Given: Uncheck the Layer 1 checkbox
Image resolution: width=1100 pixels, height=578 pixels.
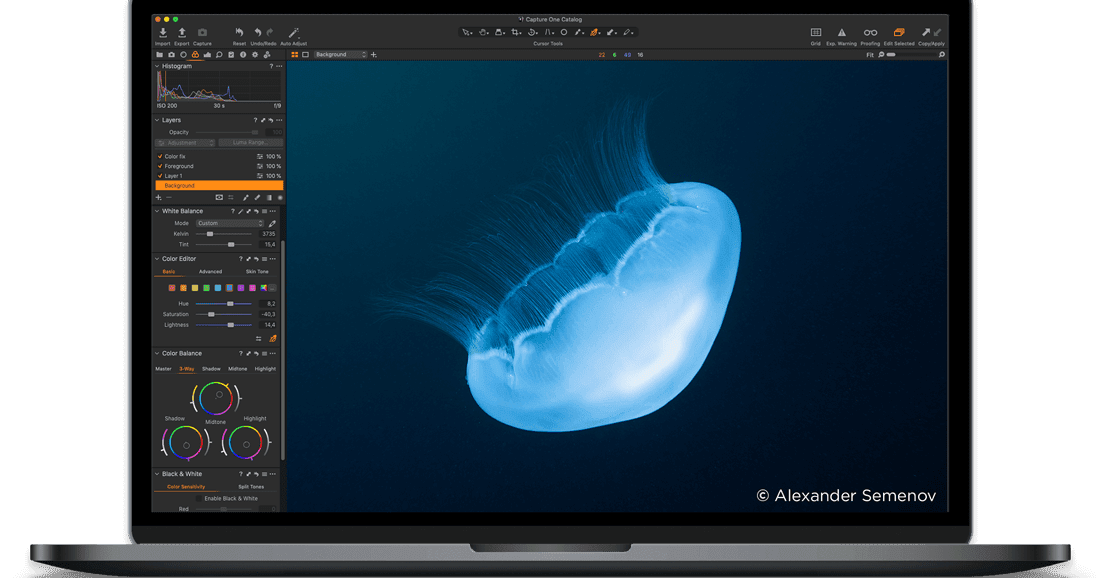Looking at the screenshot, I should click(x=160, y=176).
